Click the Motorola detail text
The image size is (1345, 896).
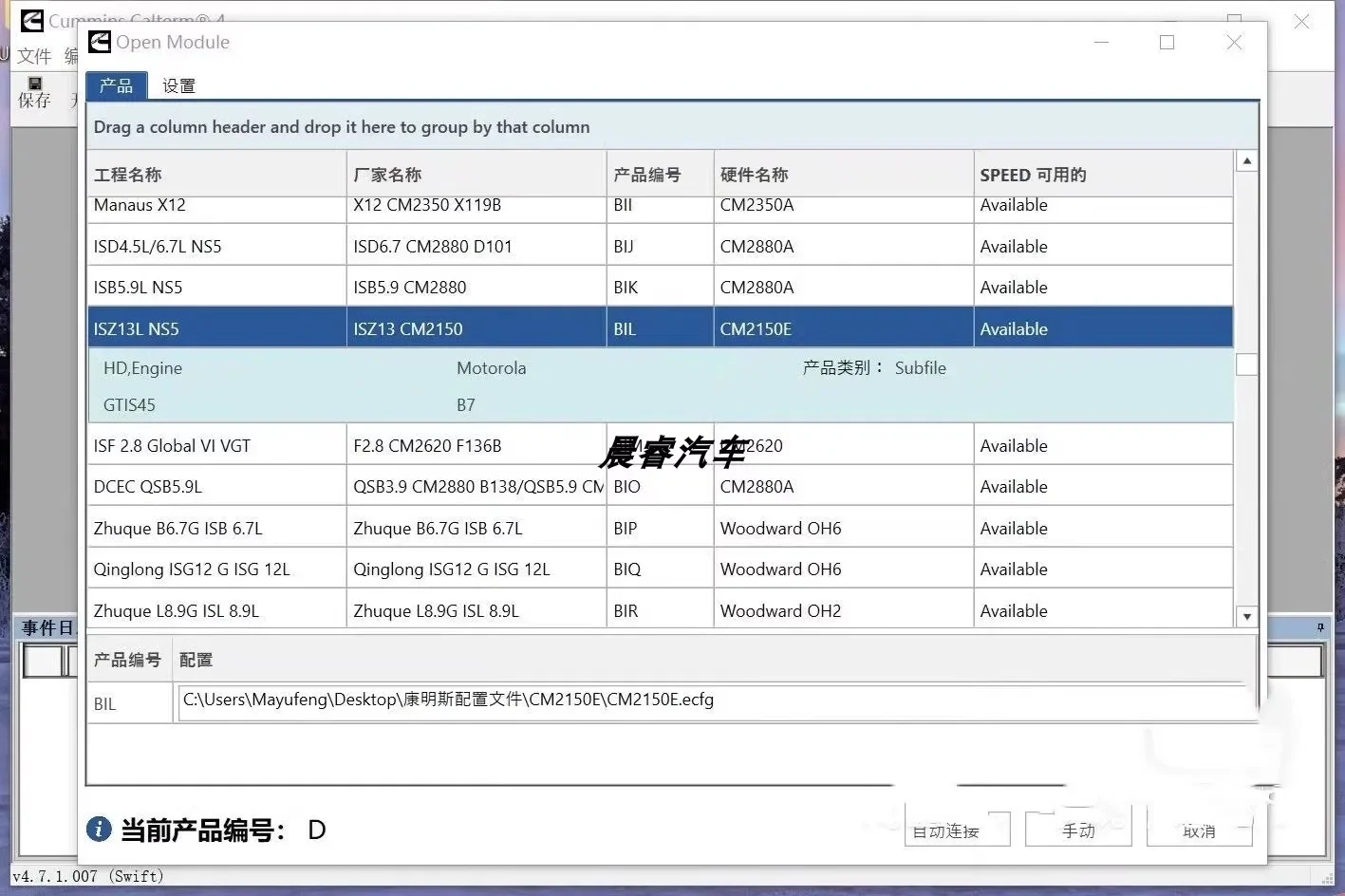pyautogui.click(x=491, y=368)
